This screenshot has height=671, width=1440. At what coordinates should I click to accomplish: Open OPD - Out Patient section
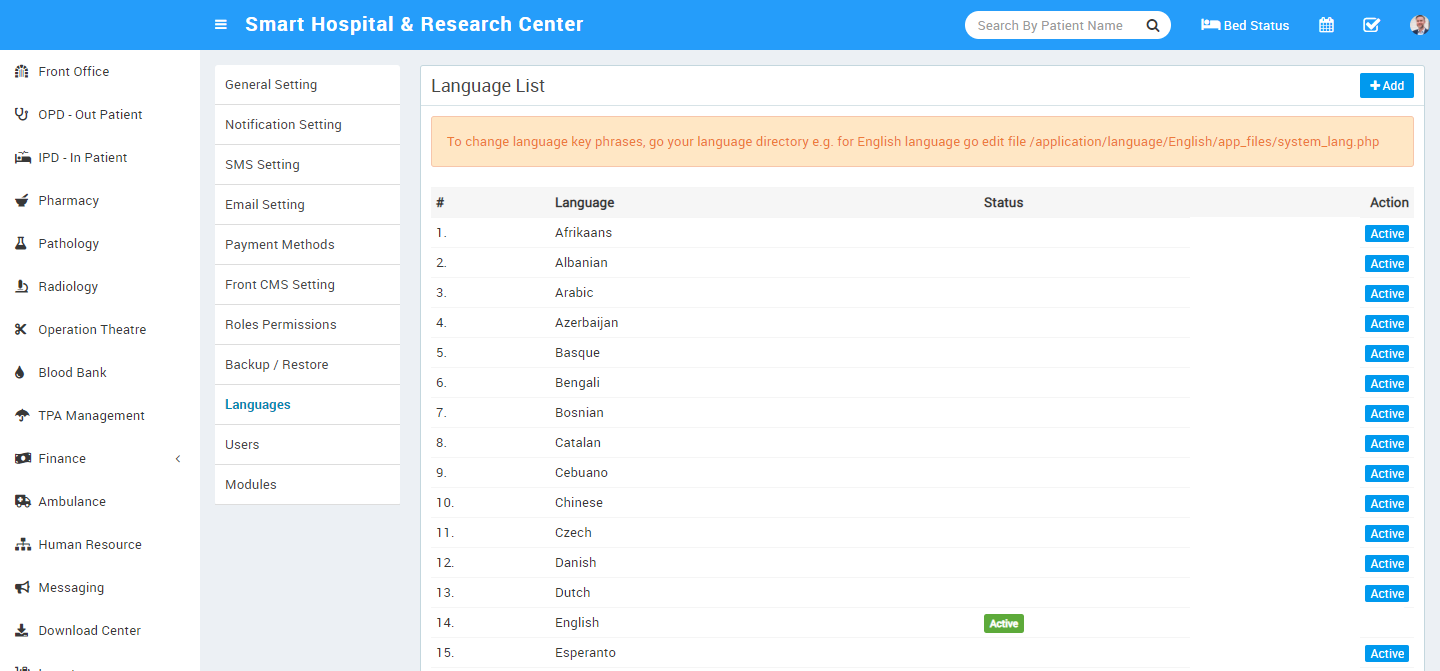click(x=90, y=115)
